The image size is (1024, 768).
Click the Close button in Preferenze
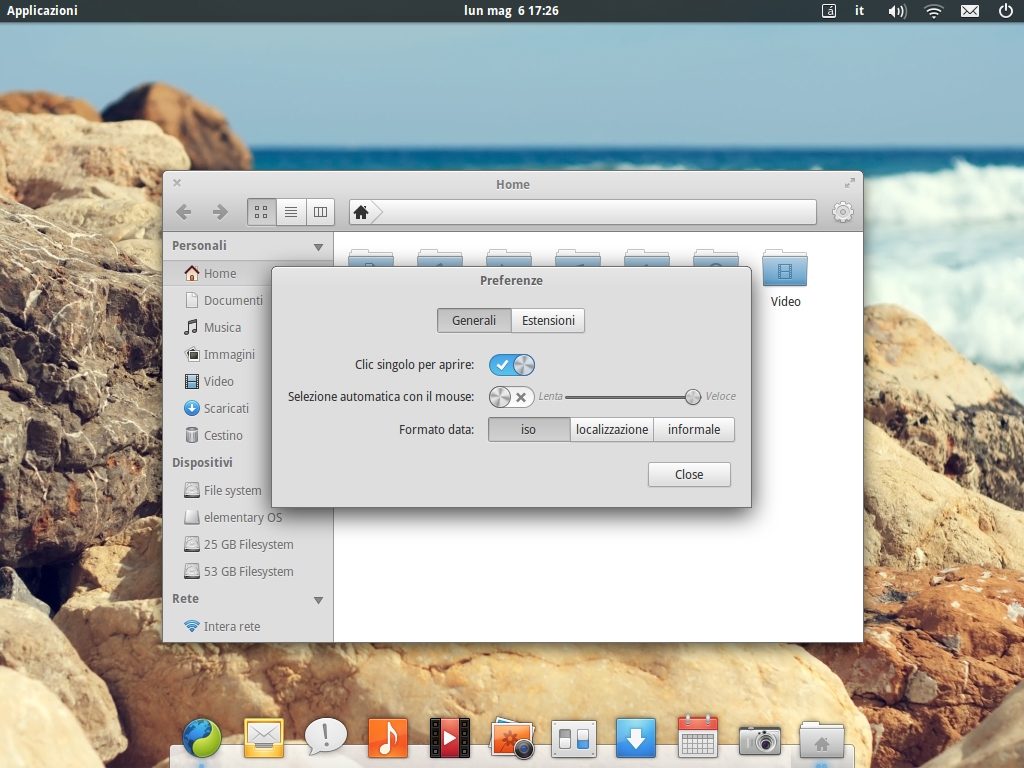(689, 475)
